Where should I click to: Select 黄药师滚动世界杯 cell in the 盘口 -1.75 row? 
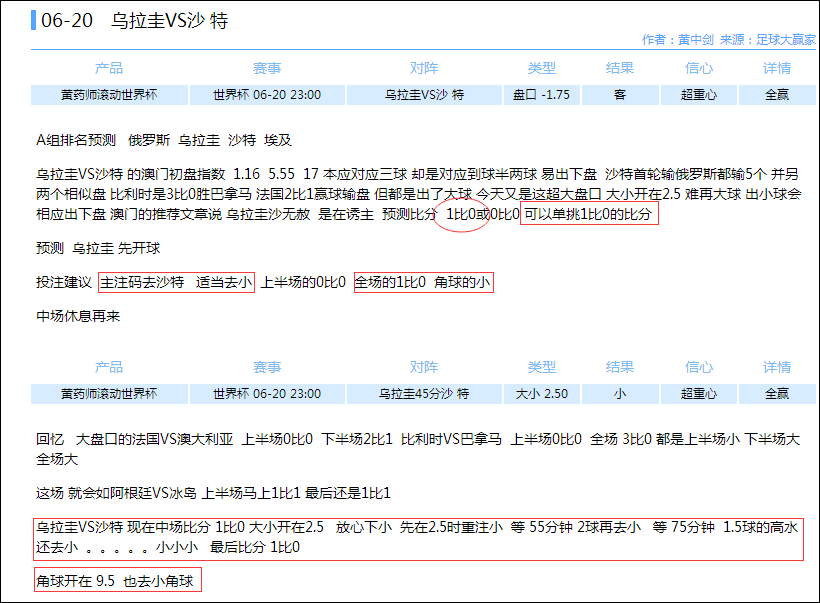[x=109, y=95]
